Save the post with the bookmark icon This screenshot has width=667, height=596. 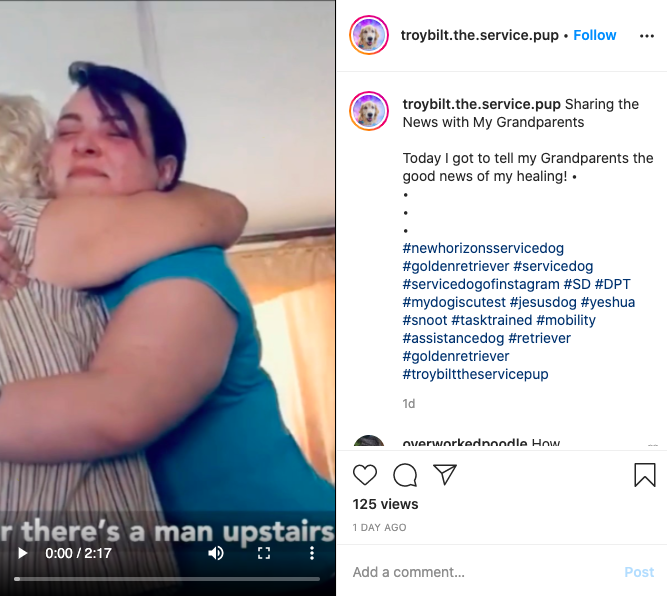(645, 475)
